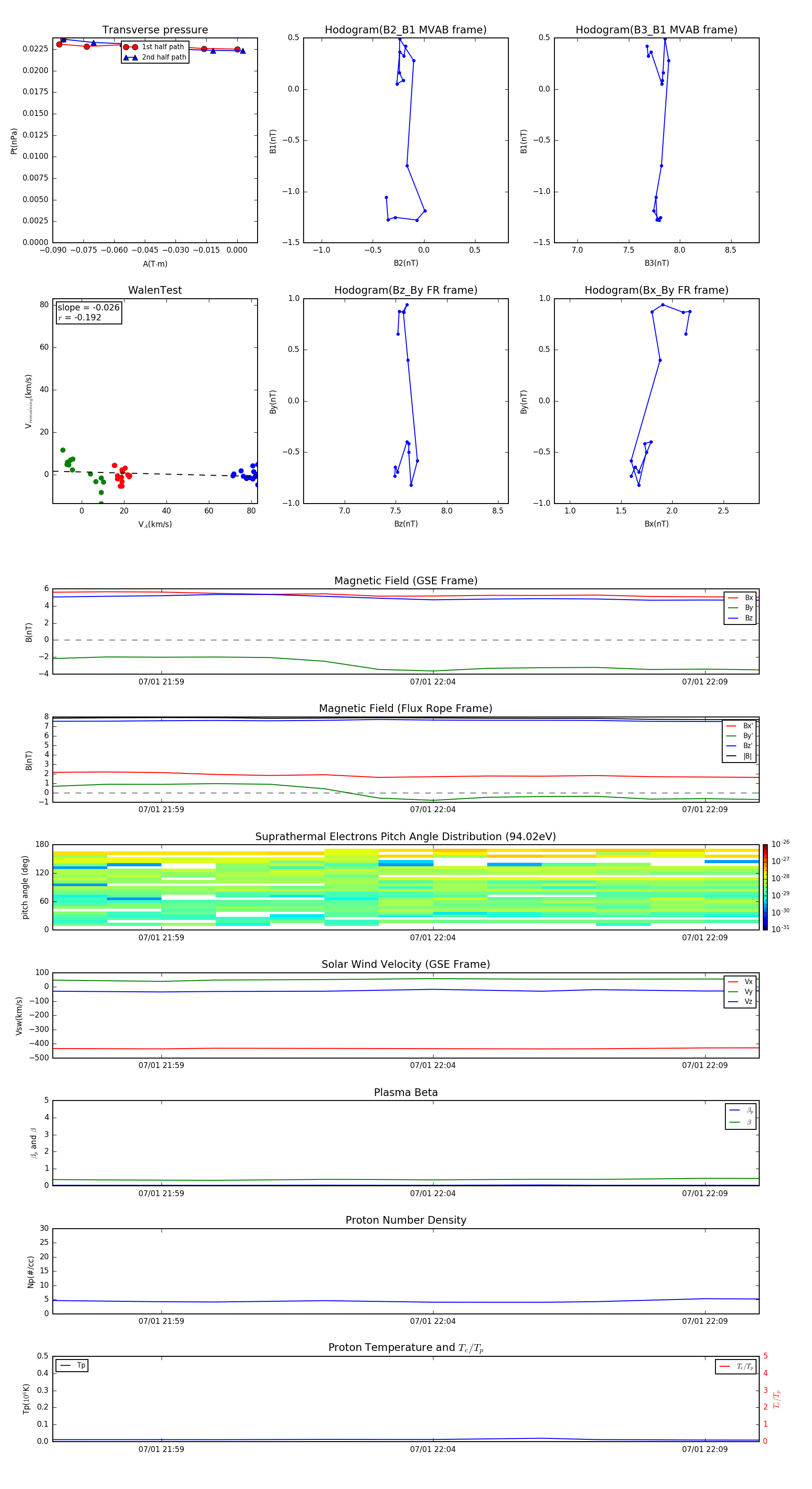Click the 'Hodogram(Bz_By FR frame)' title

tap(406, 290)
